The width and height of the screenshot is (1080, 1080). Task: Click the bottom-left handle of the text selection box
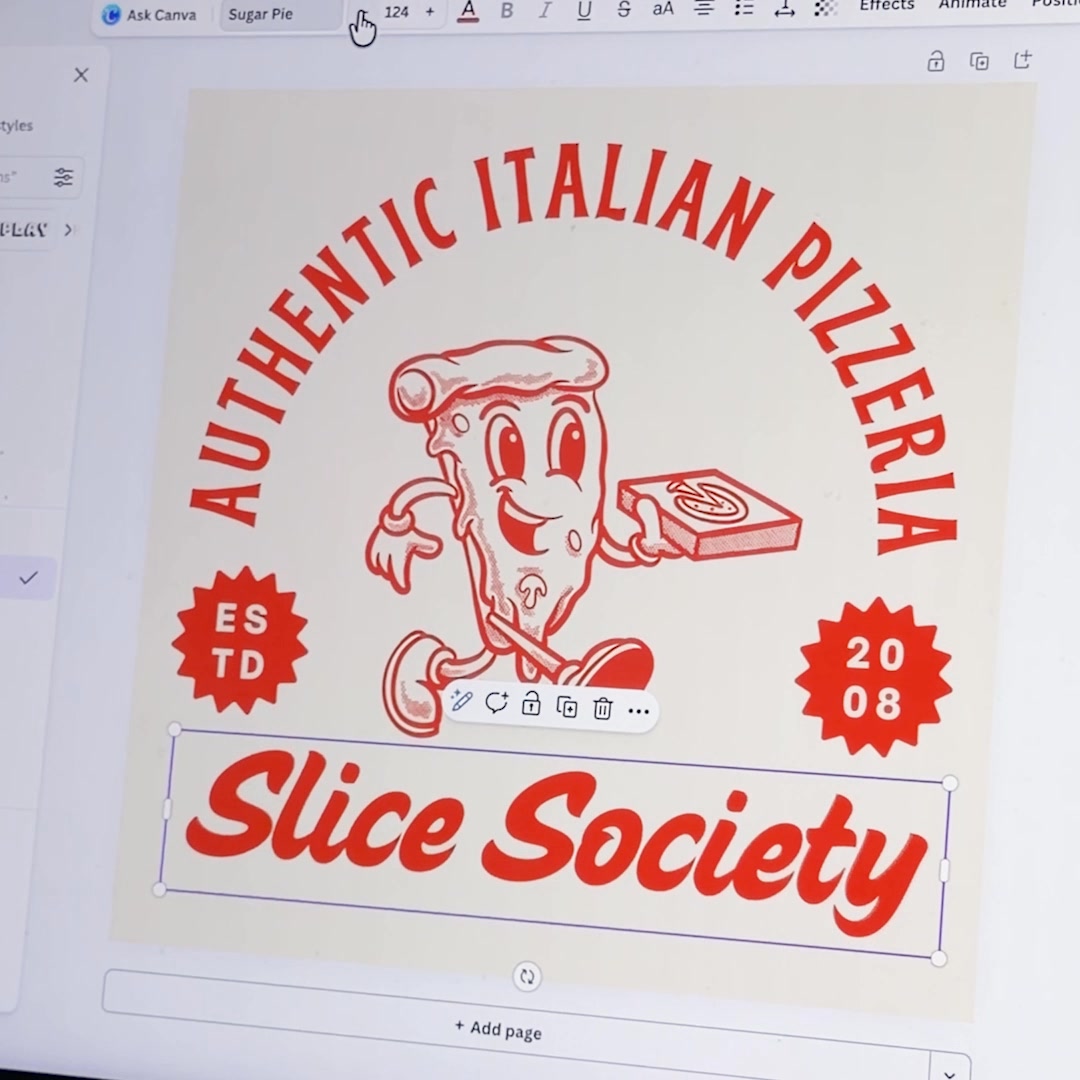click(159, 889)
